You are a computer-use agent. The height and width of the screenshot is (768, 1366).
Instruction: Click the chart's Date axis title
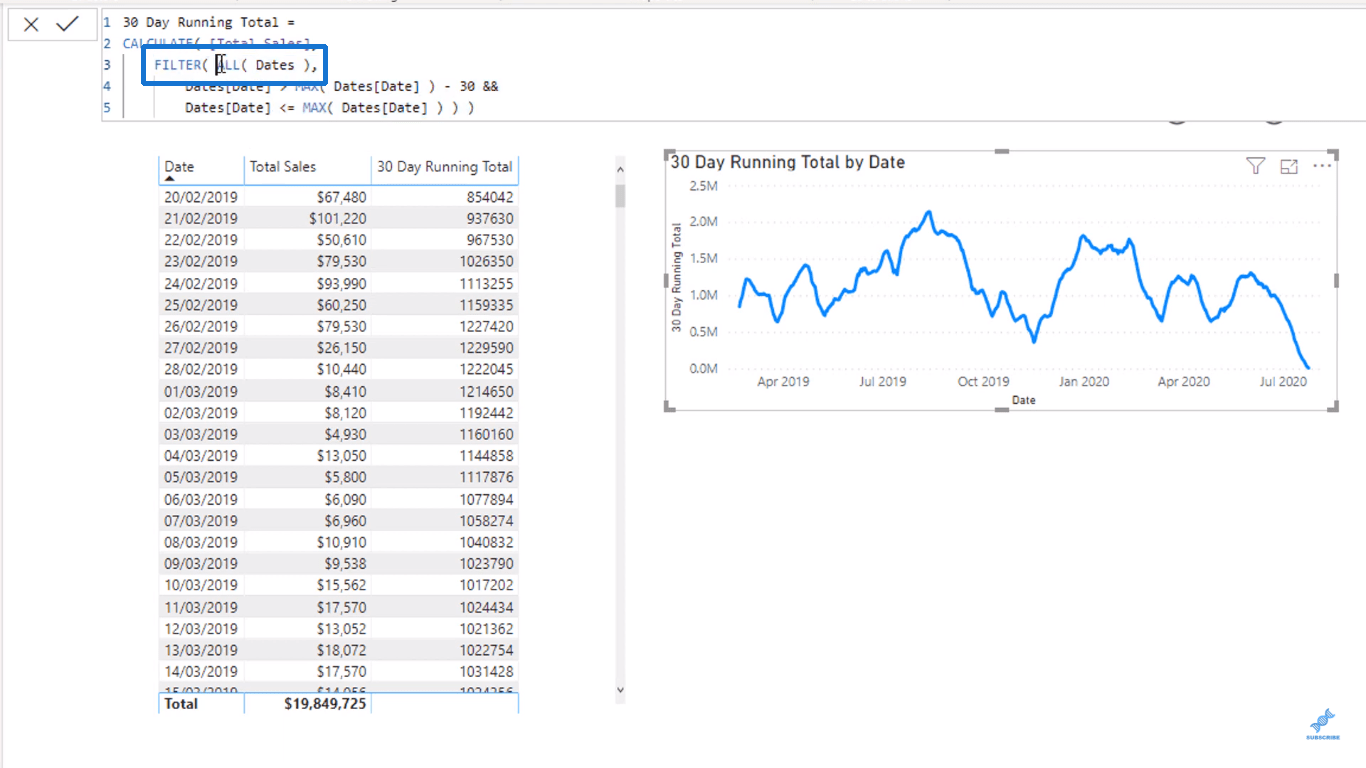point(1023,400)
